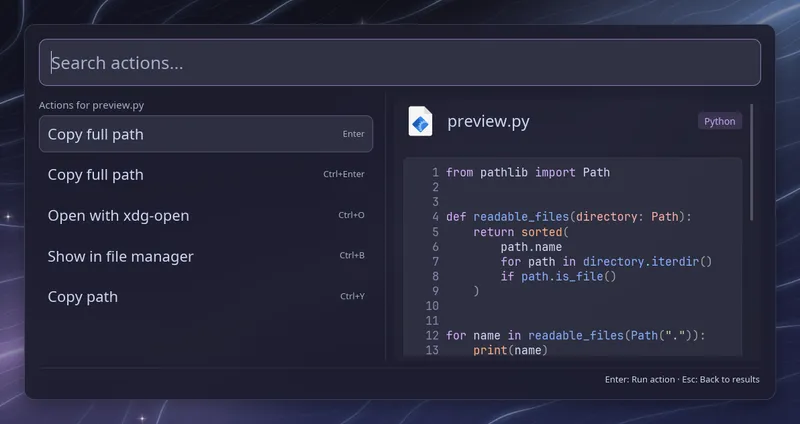Click the footer hint 'Enter: Run action'

pyautogui.click(x=640, y=379)
